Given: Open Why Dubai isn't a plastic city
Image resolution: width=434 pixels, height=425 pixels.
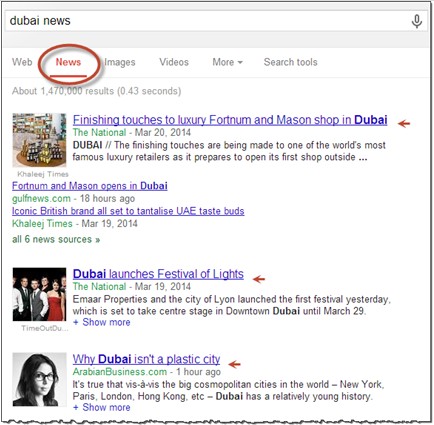Looking at the screenshot, I should coord(146,359).
